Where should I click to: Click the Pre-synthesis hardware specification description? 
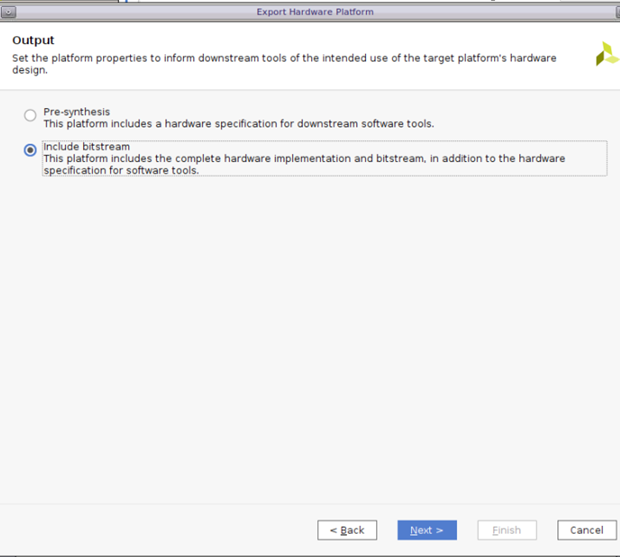click(x=238, y=124)
